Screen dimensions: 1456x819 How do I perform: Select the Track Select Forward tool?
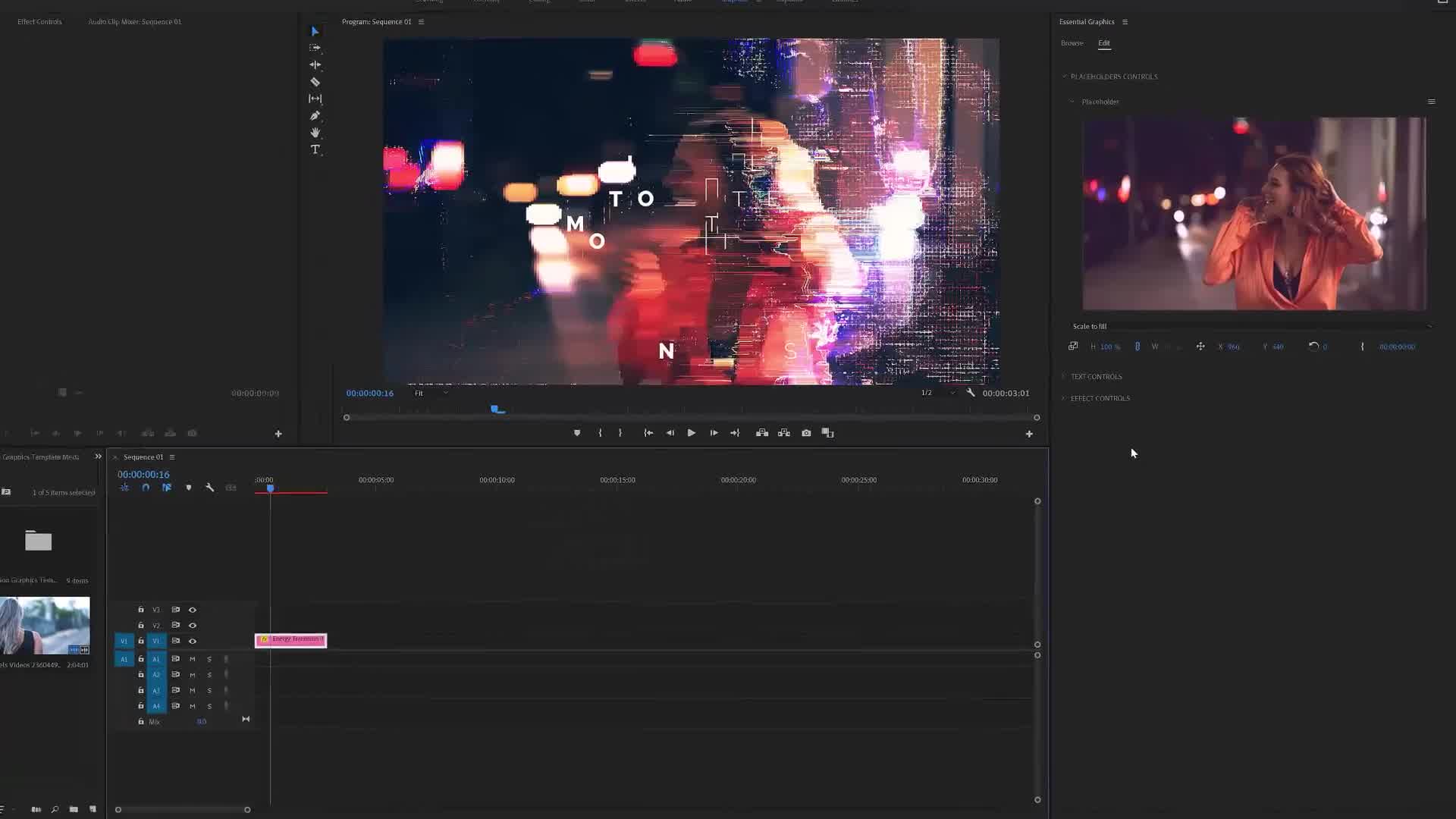coord(315,48)
